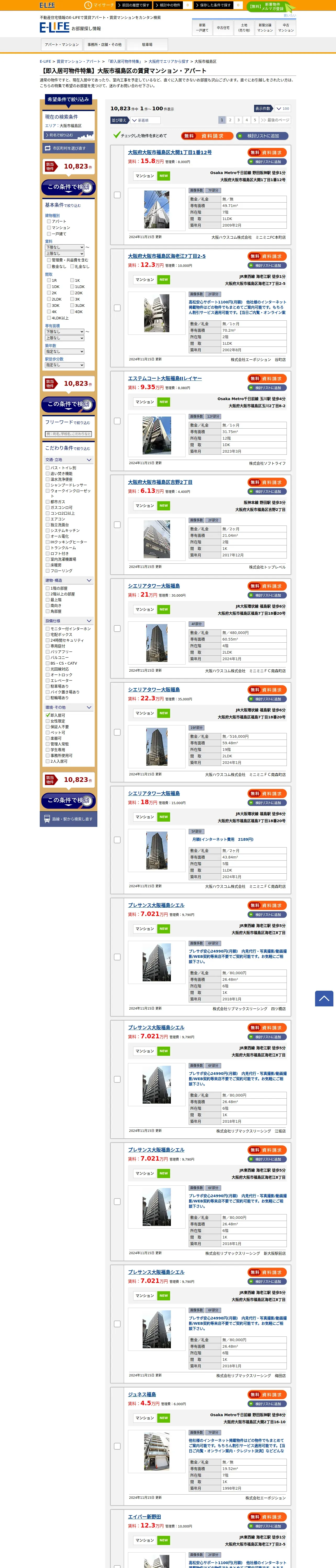Image resolution: width=336 pixels, height=1568 pixels.
Task: Click マンション tag on 吉野2丁目 listing
Action: (x=144, y=506)
